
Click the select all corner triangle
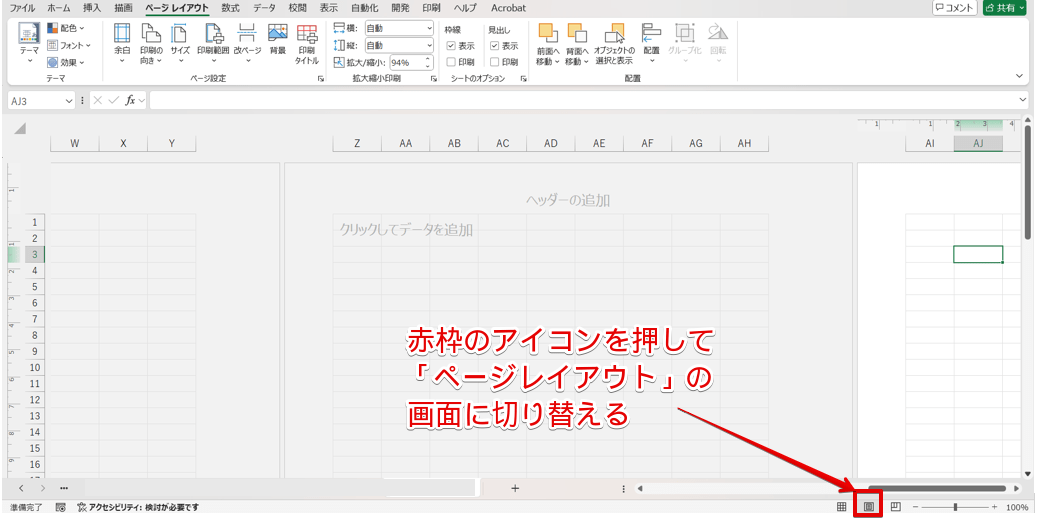point(19,129)
